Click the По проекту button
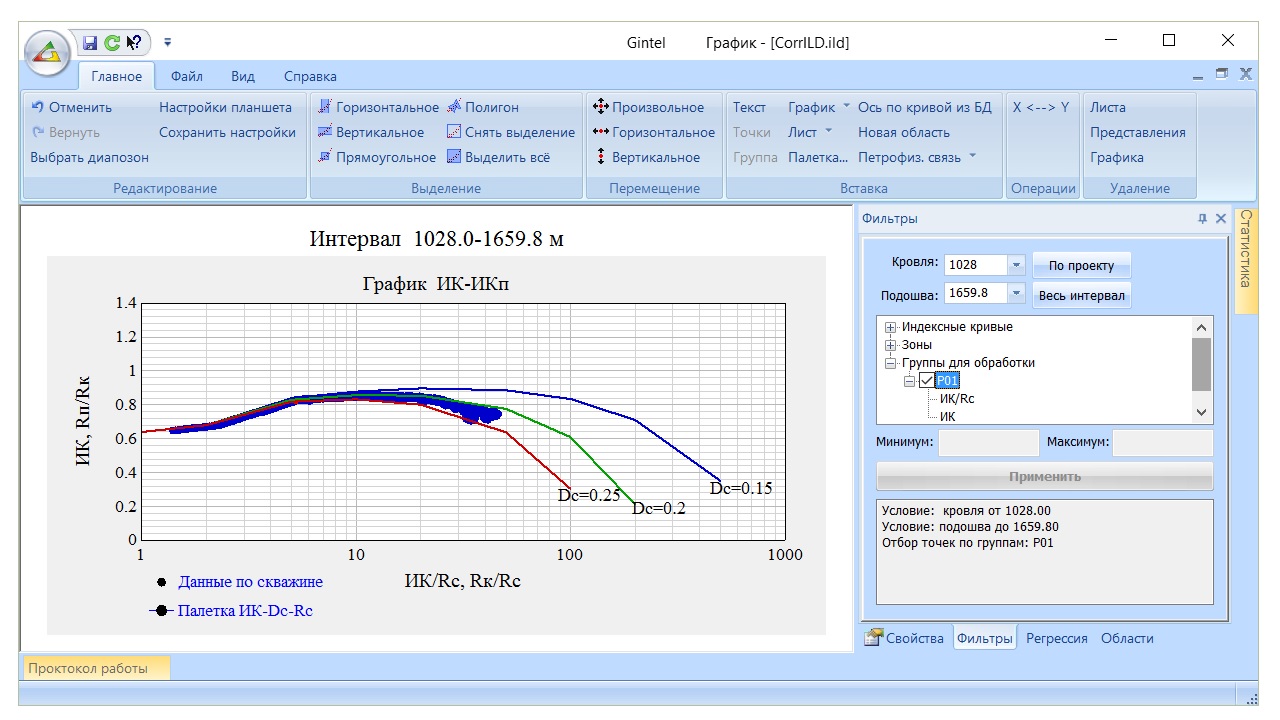Viewport: 1280px width, 720px height. click(1081, 265)
